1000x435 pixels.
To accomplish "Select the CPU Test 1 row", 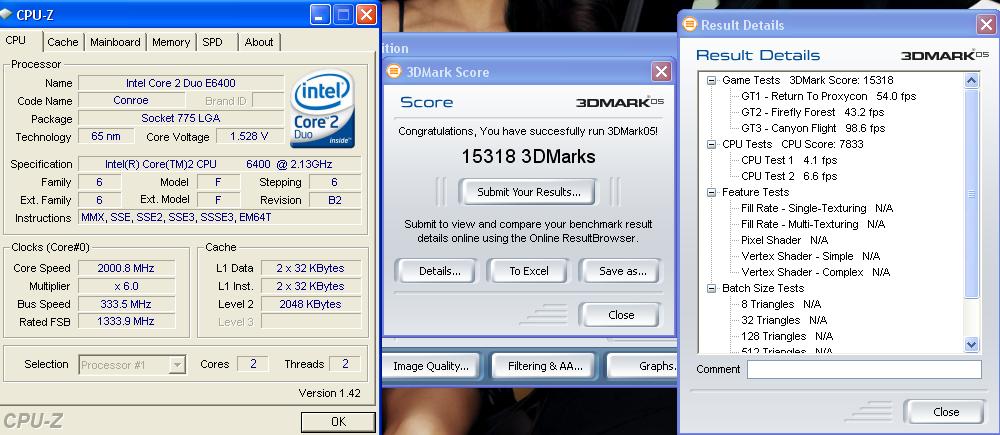I will [x=789, y=160].
